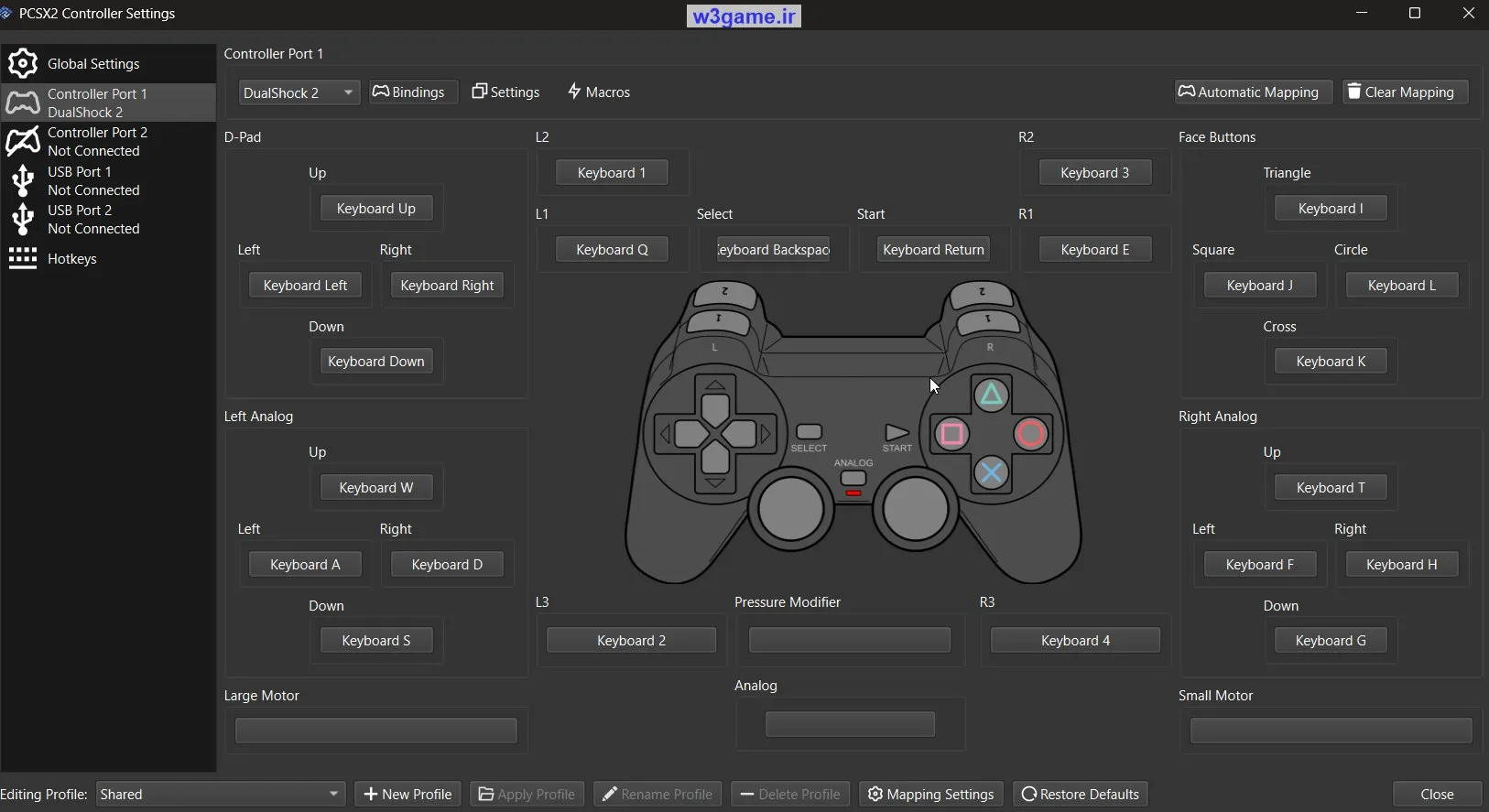Rebind Select binding Keyboard Backspace

tap(773, 249)
